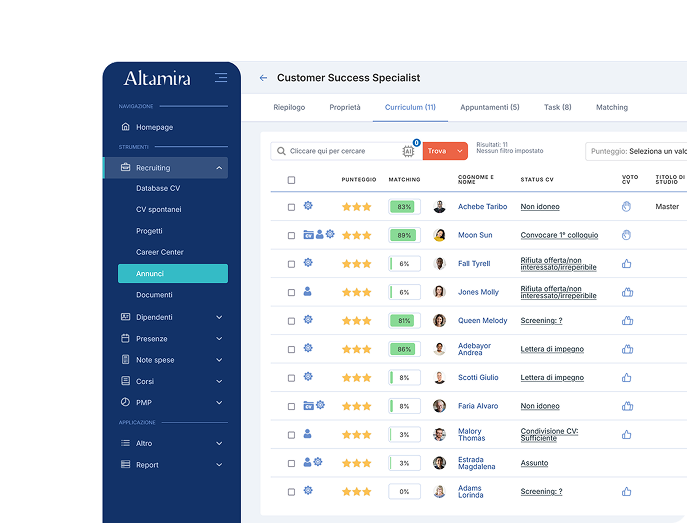Toggle the select-all checkbox in table header
The width and height of the screenshot is (687, 523).
click(291, 180)
